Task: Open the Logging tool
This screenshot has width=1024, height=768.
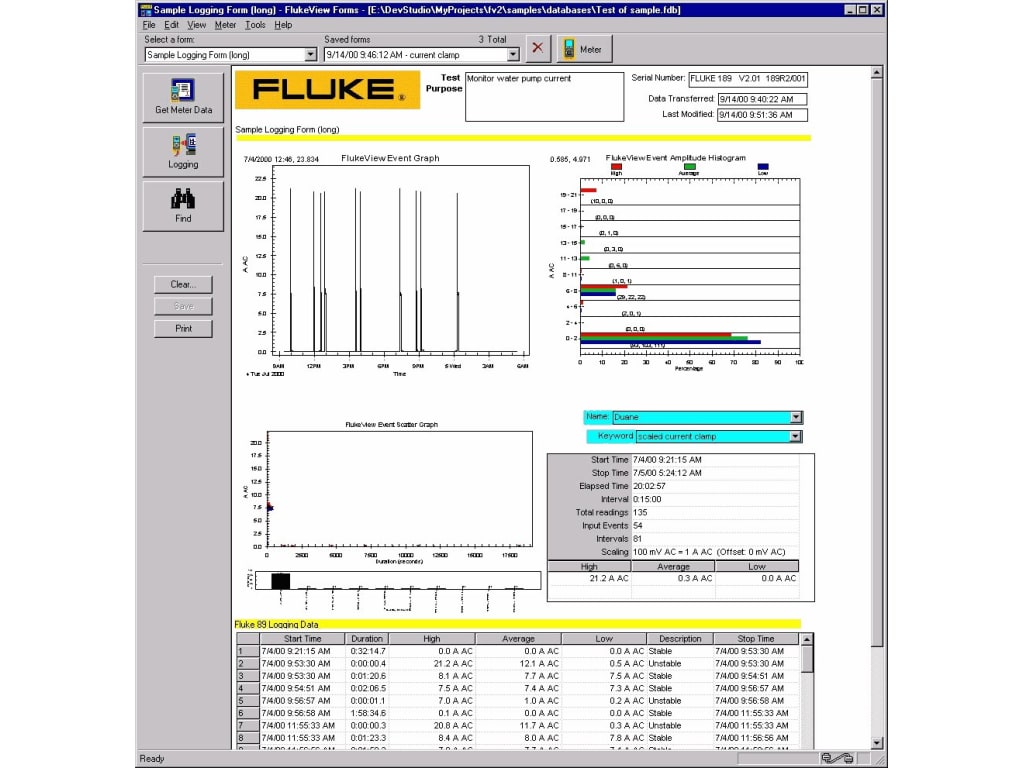Action: tap(183, 152)
